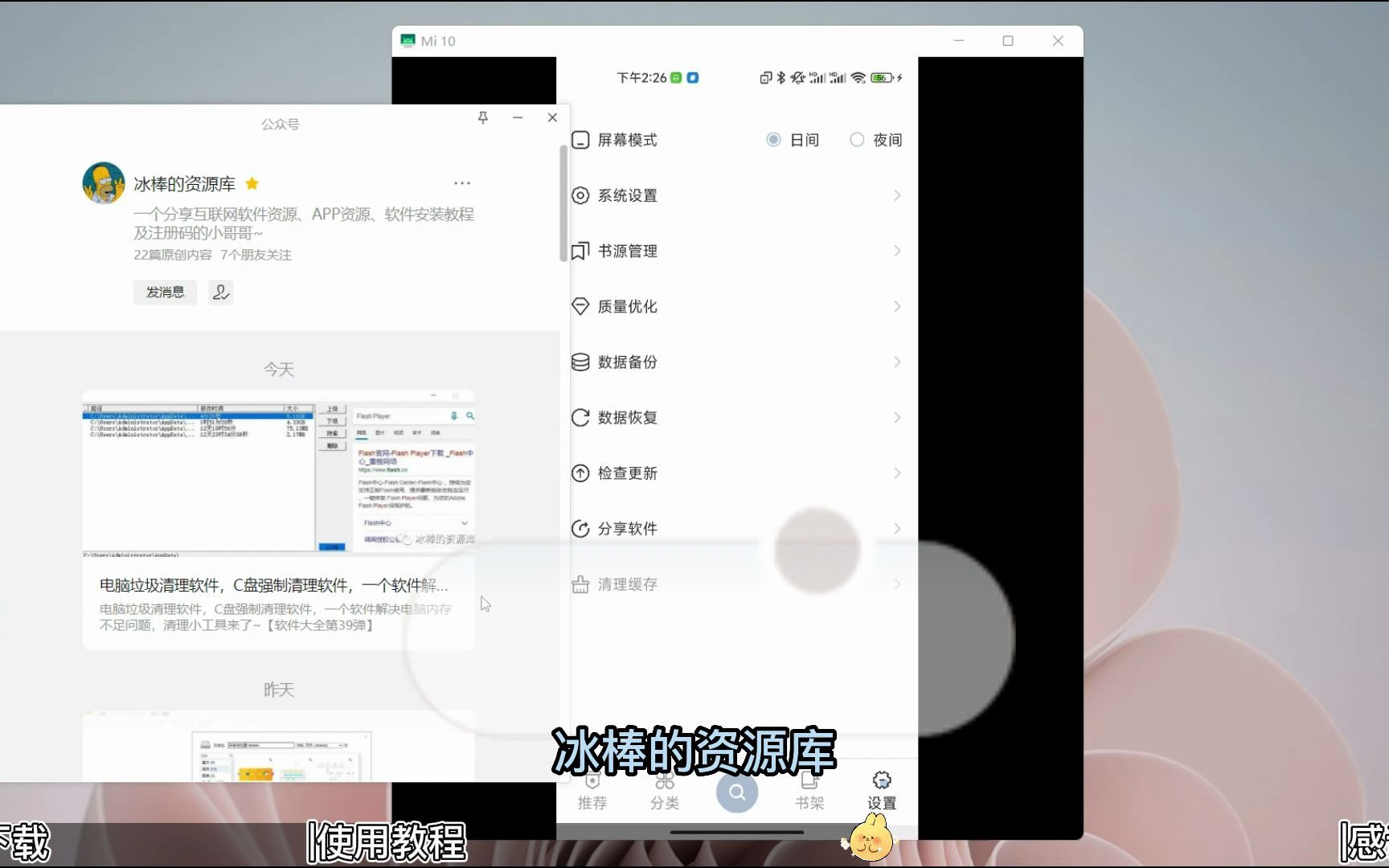1389x868 pixels.
Task: Click the Wi-Fi icon in phone status bar
Action: tap(858, 78)
